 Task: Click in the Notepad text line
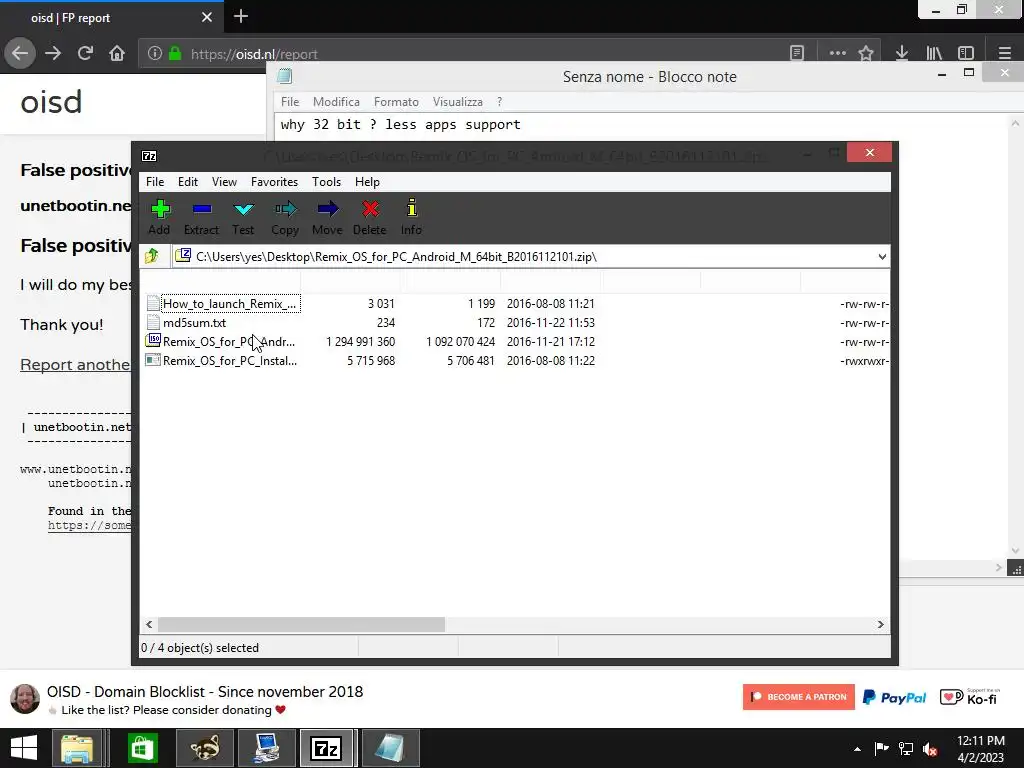(400, 125)
